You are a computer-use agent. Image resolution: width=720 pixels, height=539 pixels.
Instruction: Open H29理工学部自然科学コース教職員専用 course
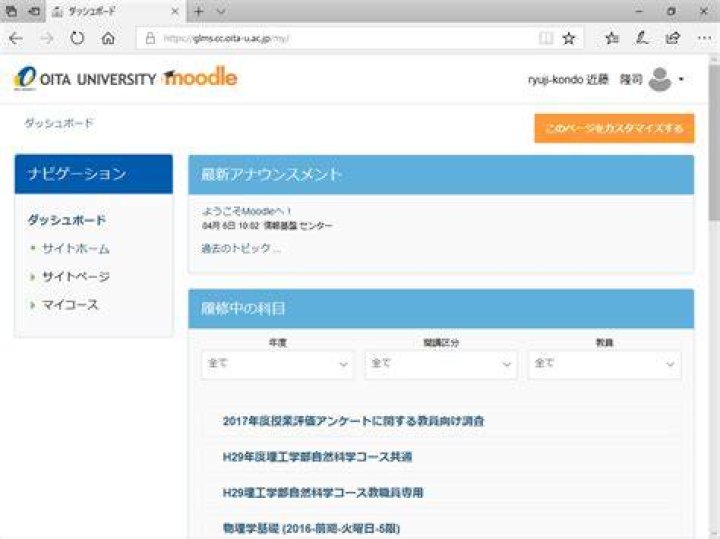(323, 493)
